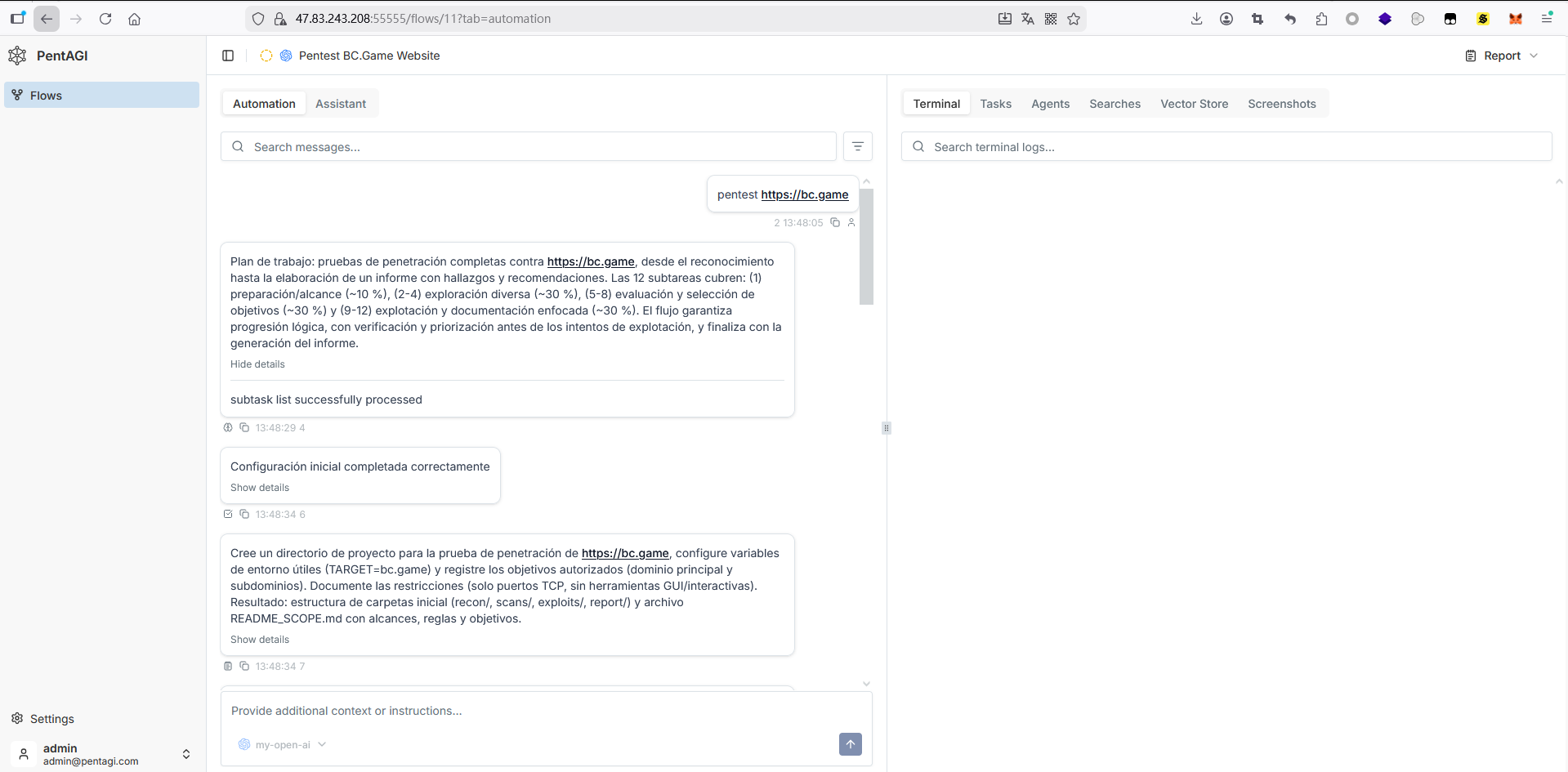Open message filter options icon
Viewport: 1568px width, 772px height.
click(857, 146)
